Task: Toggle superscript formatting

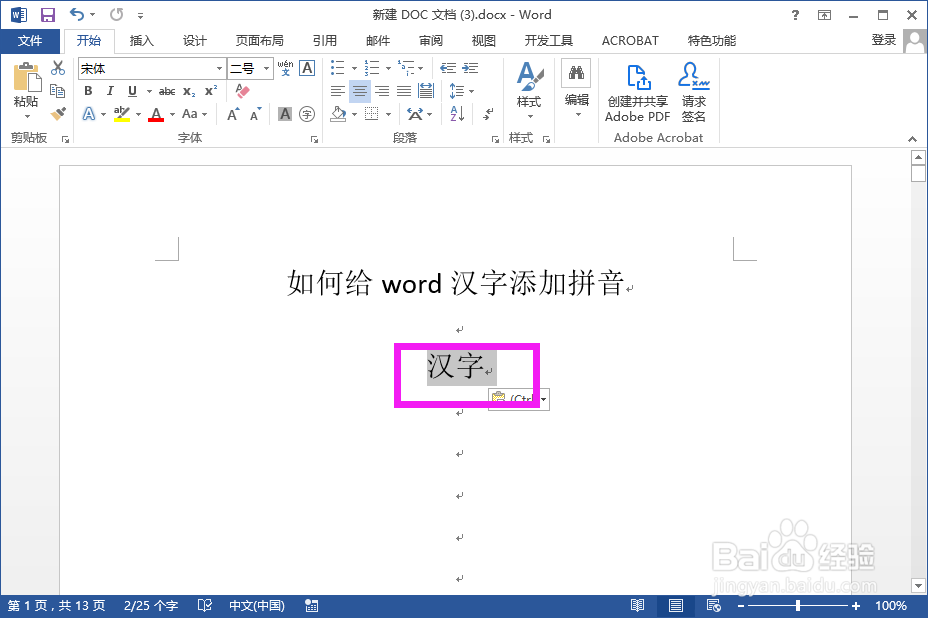Action: [211, 91]
